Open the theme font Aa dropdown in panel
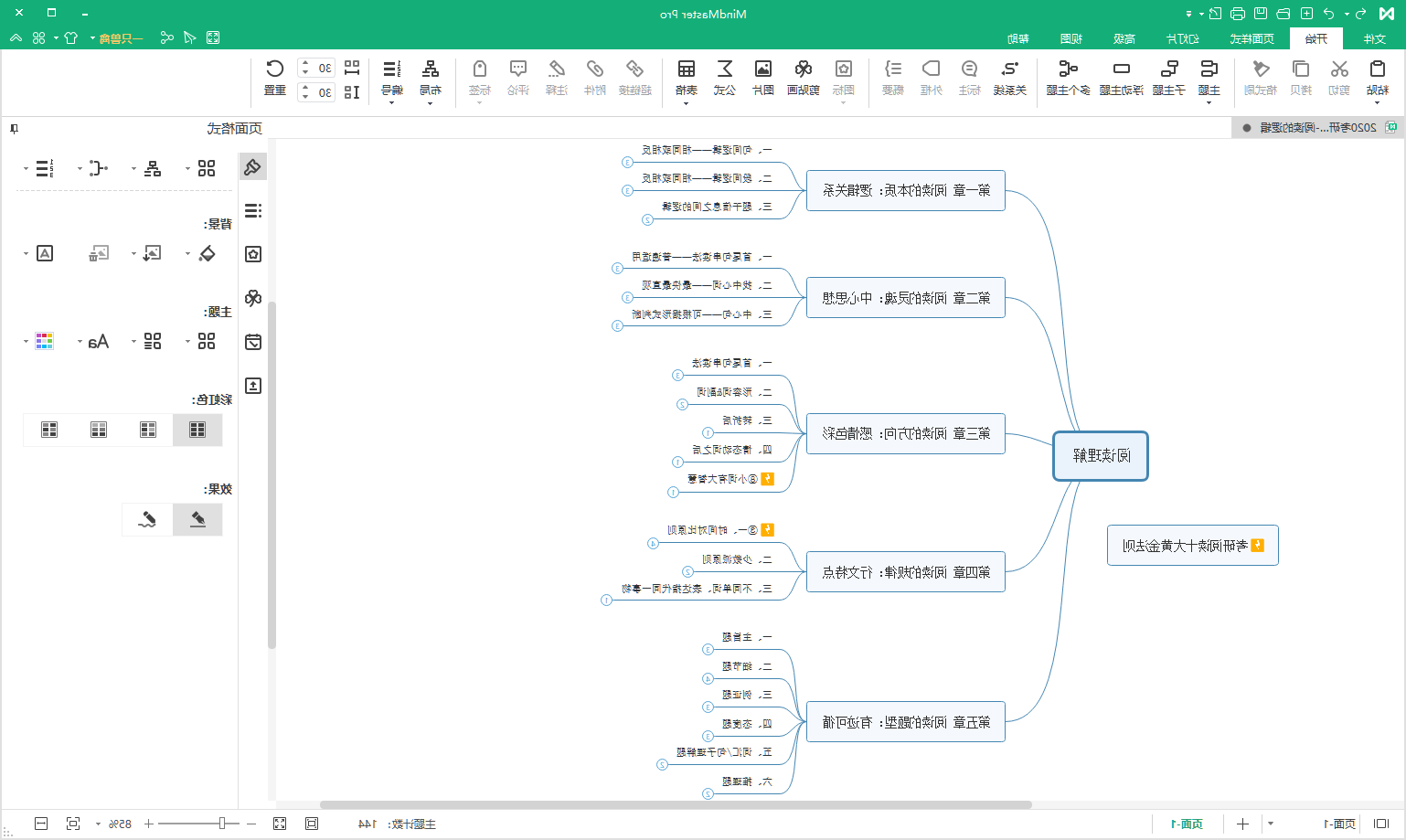The height and width of the screenshot is (840, 1406). click(x=80, y=342)
